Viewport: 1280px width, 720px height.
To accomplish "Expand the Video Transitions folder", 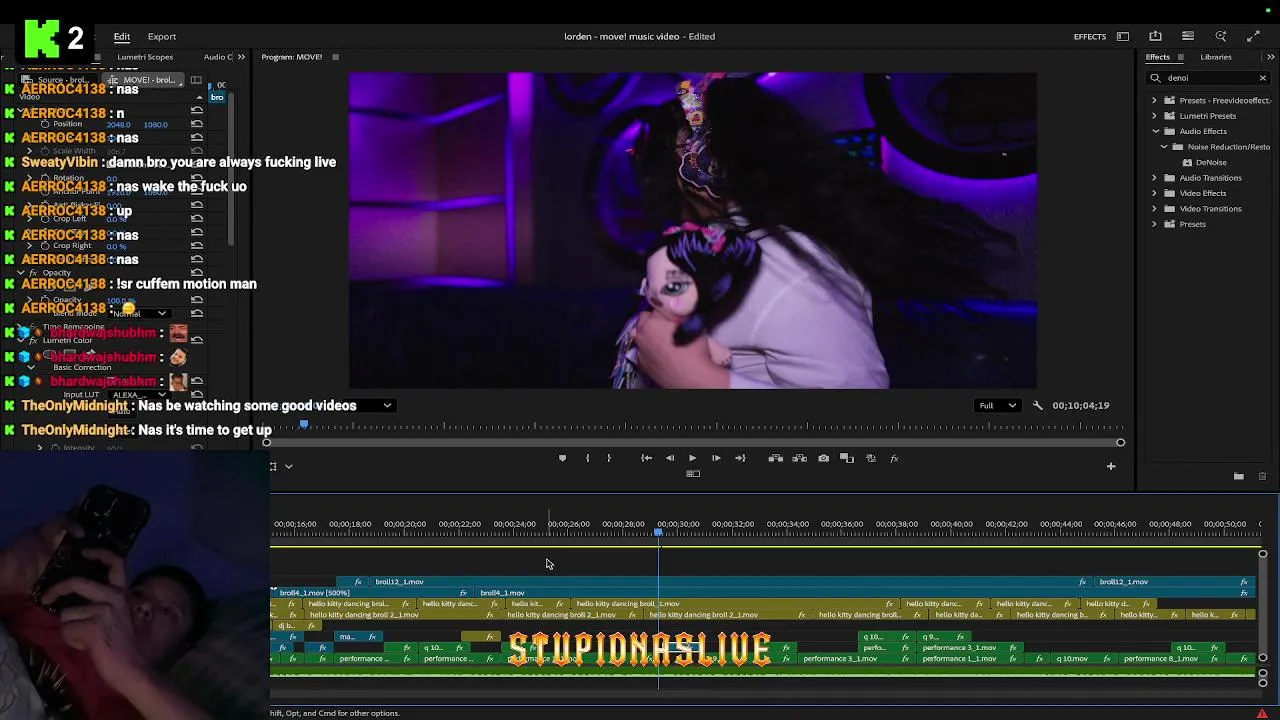I will click(1154, 209).
